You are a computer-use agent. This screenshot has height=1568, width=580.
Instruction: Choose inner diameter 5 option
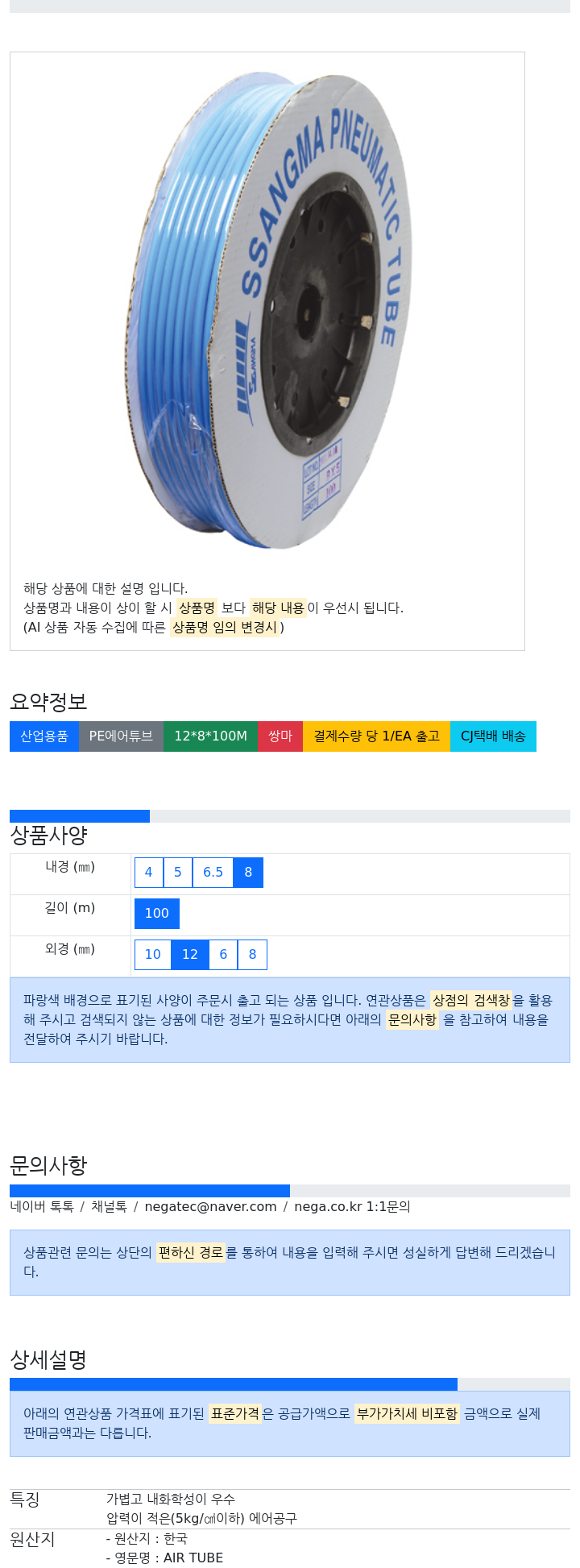point(178,873)
